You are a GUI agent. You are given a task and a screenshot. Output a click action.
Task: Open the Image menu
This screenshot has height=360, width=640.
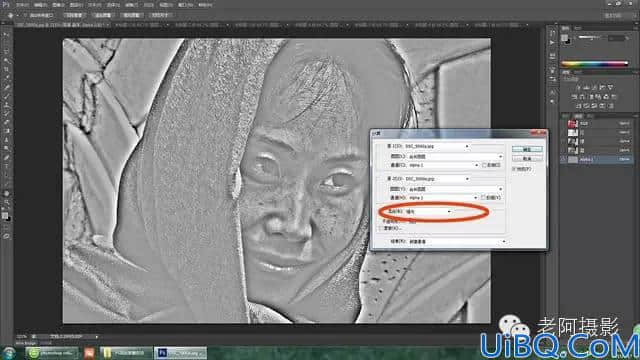point(58,5)
